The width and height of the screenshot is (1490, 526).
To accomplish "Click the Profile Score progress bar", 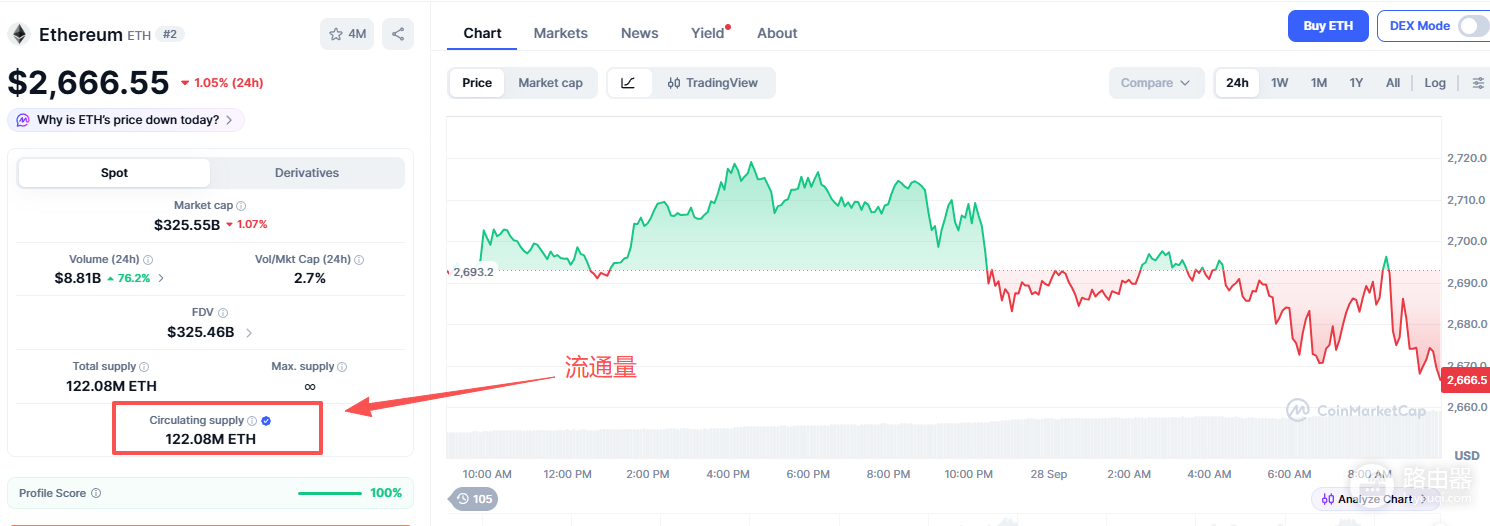I will click(330, 493).
